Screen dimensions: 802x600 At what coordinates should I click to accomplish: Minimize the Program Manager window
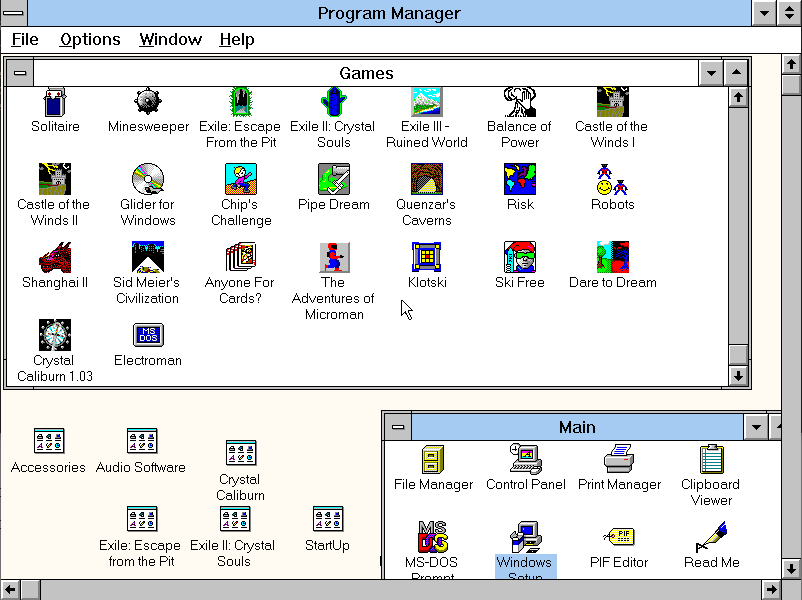pos(764,13)
